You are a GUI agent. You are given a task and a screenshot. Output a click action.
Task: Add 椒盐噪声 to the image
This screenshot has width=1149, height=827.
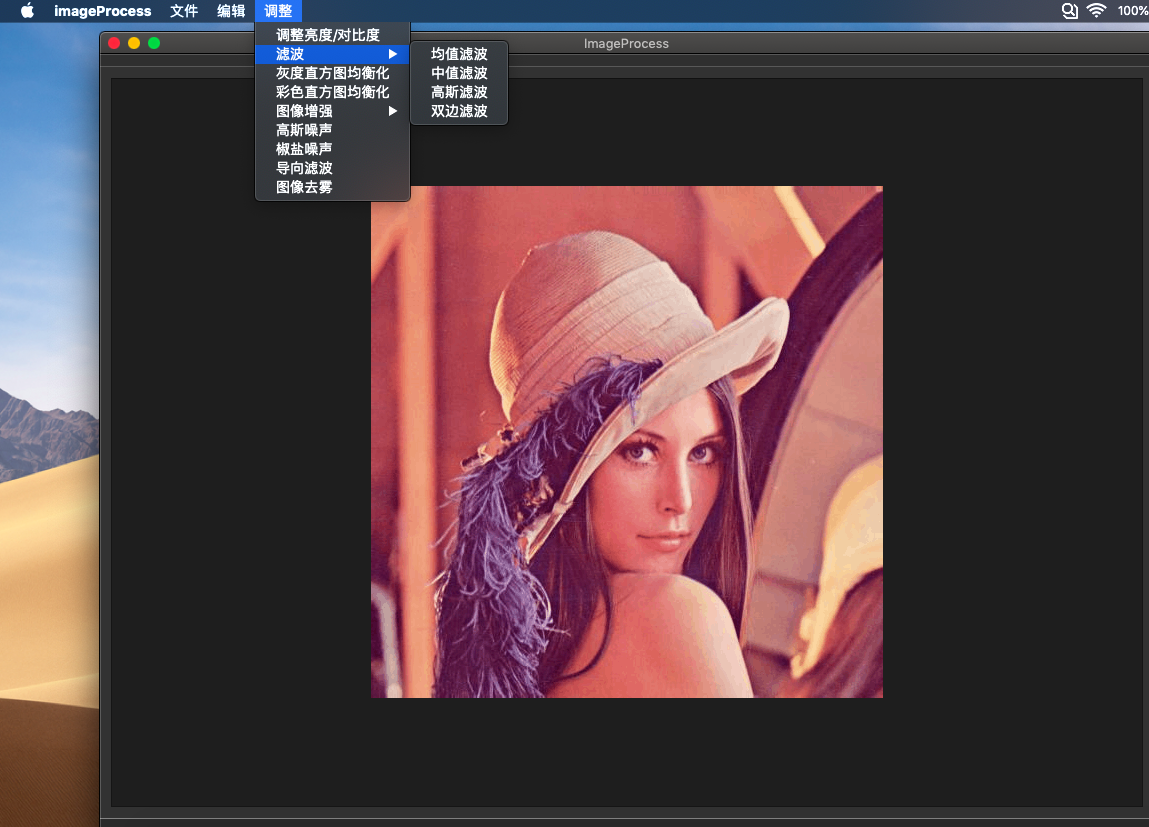(x=333, y=149)
